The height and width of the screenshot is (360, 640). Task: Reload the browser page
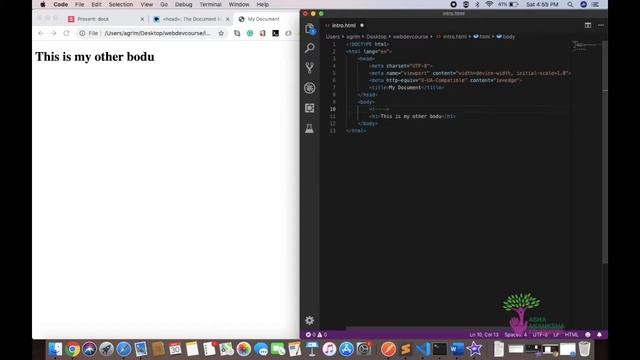point(66,33)
